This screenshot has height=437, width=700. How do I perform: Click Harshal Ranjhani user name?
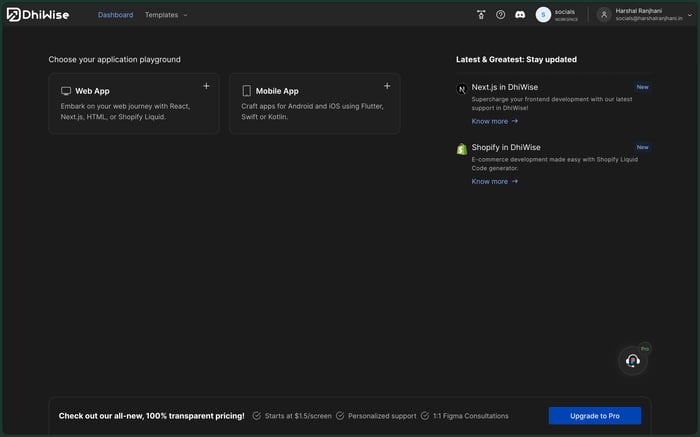click(638, 11)
